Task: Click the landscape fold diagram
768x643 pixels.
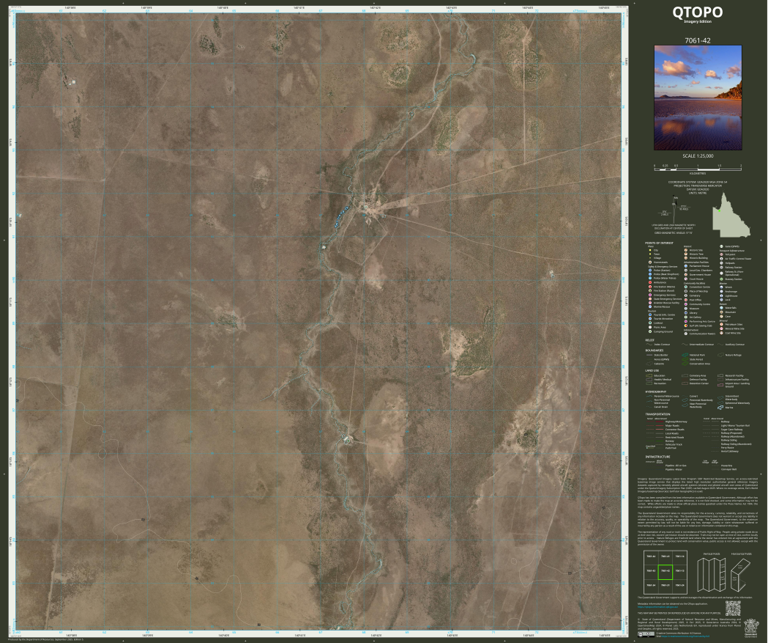Action: tap(741, 575)
